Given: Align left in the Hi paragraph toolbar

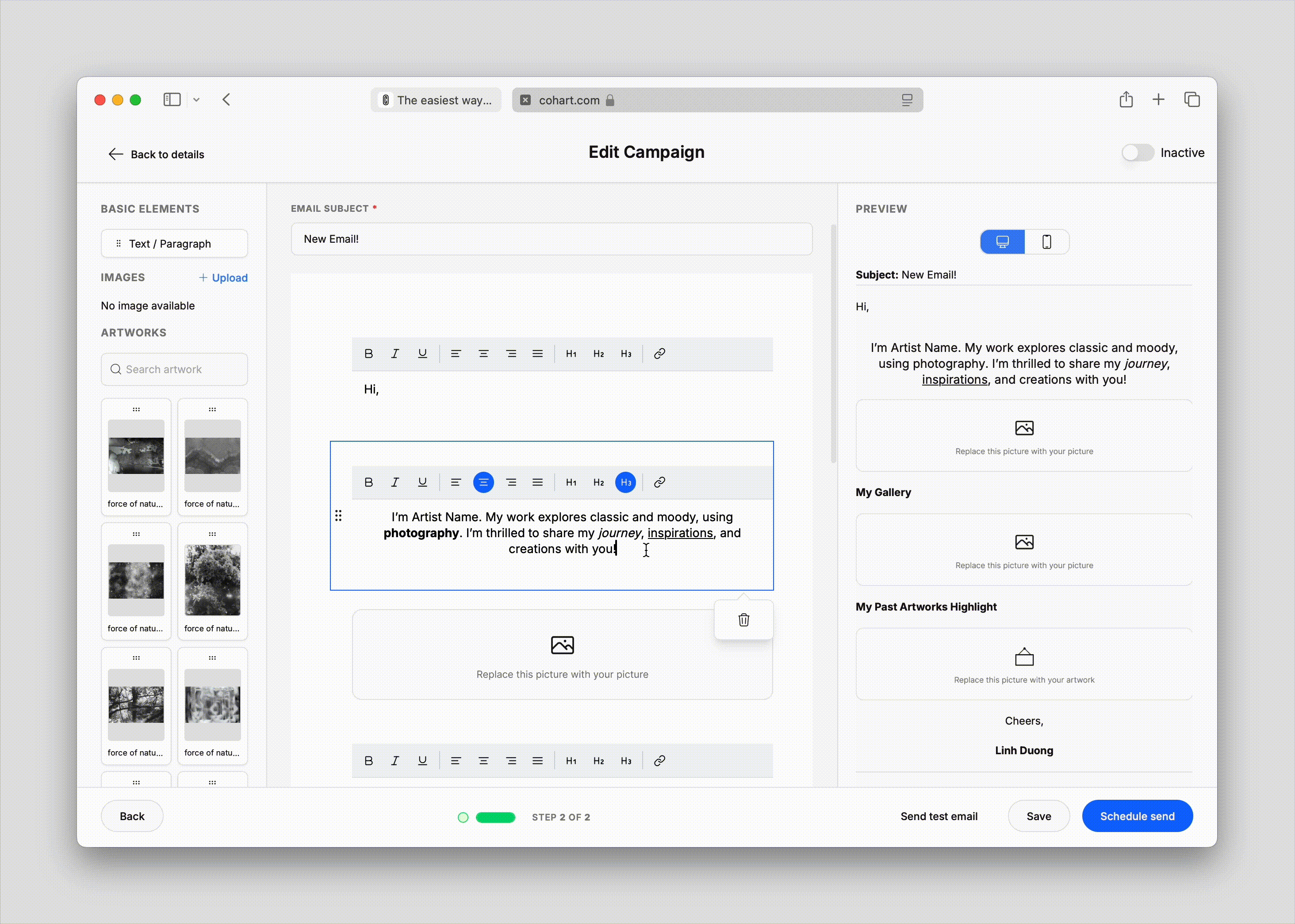Looking at the screenshot, I should pos(456,353).
